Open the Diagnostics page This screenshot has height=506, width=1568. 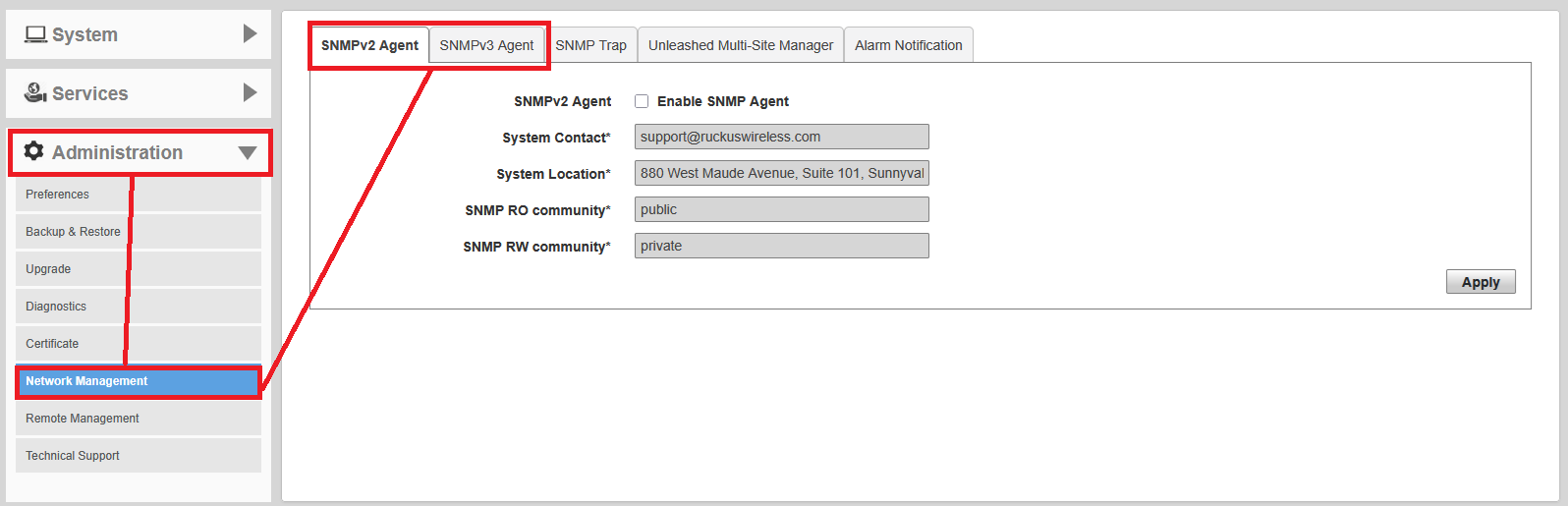[56, 307]
